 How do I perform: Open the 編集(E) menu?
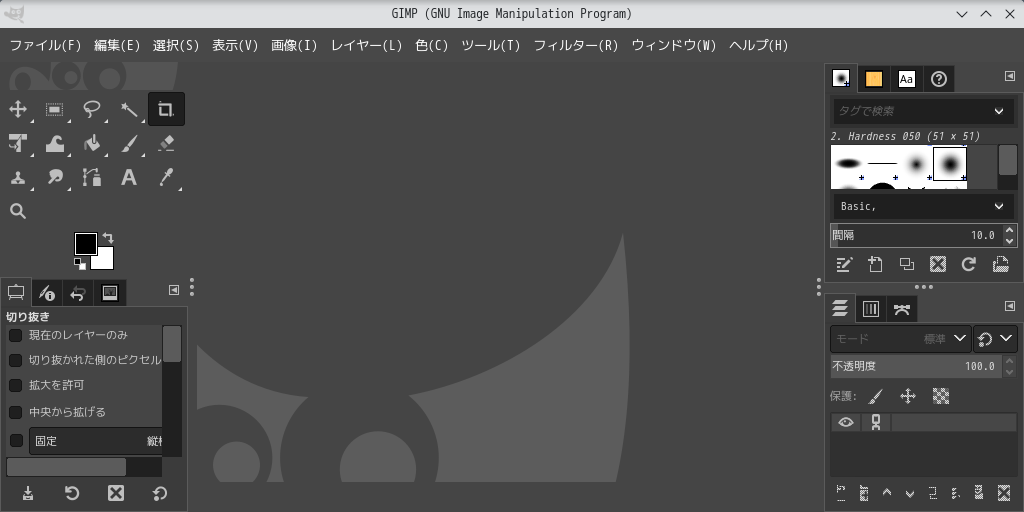click(x=118, y=46)
